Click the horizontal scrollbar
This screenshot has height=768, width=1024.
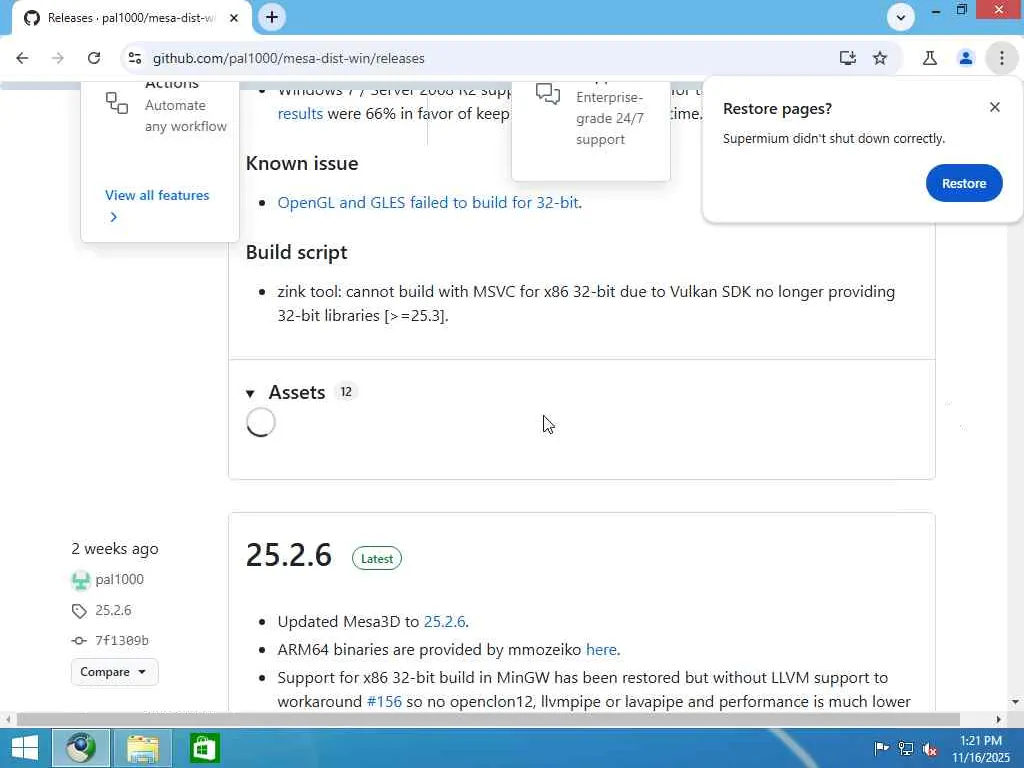click(x=488, y=719)
